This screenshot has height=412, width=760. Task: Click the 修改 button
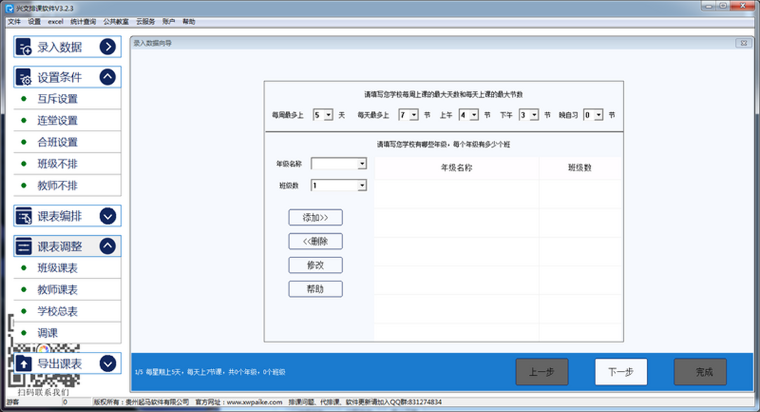316,265
